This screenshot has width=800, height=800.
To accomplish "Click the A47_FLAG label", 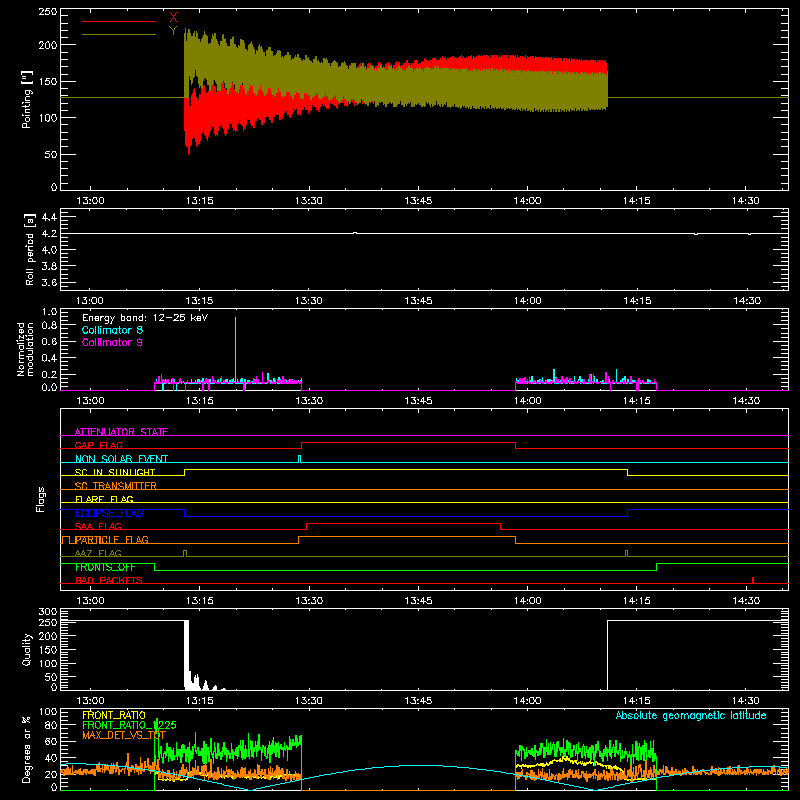I will coord(98,553).
